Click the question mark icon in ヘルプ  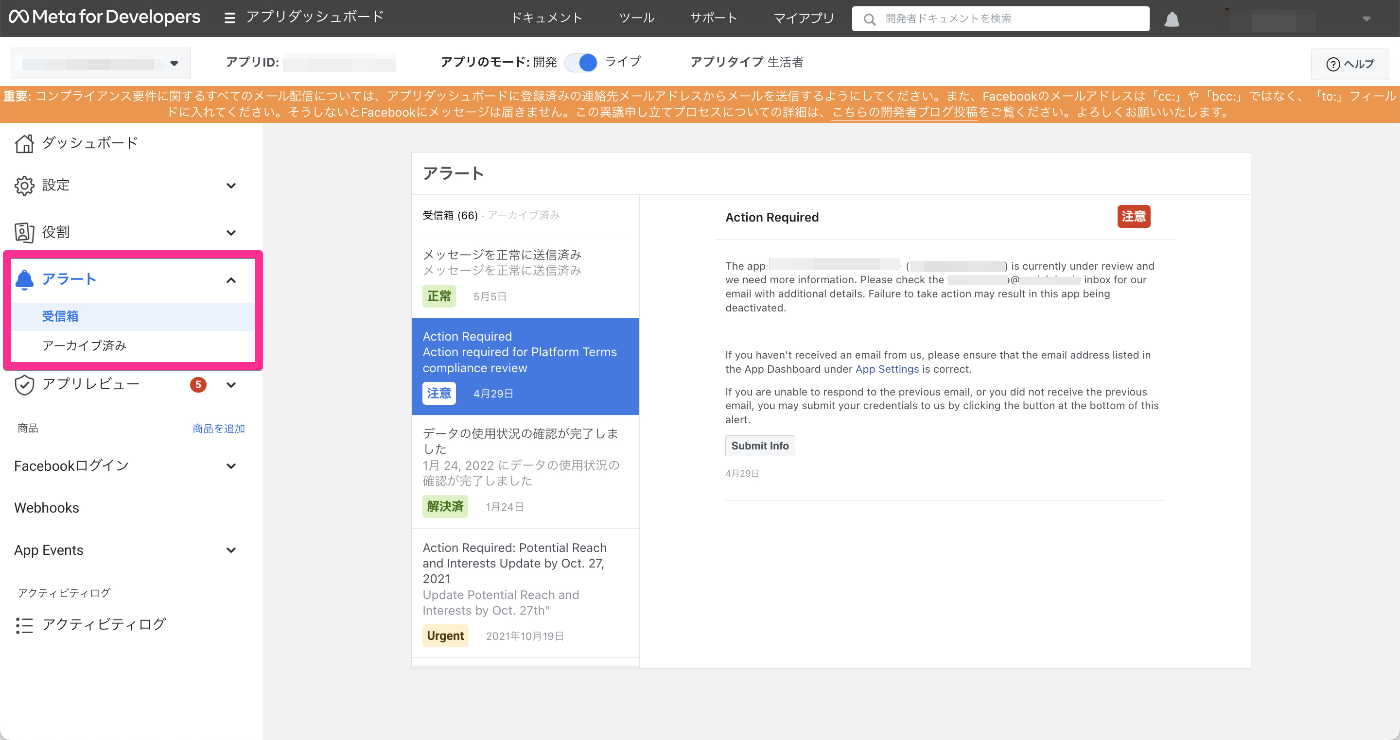coord(1333,64)
